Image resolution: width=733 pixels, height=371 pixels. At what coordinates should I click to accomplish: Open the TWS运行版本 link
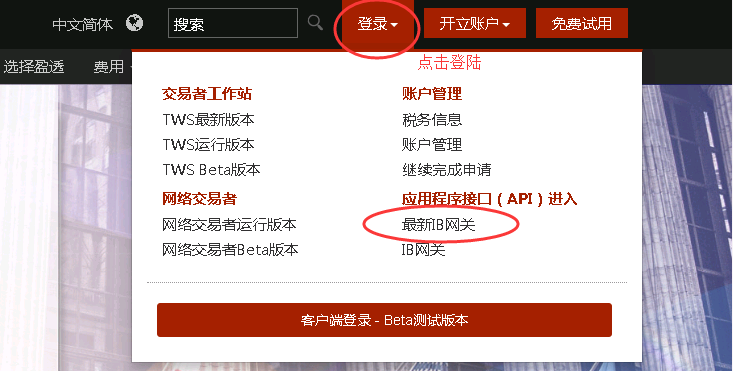coord(208,144)
